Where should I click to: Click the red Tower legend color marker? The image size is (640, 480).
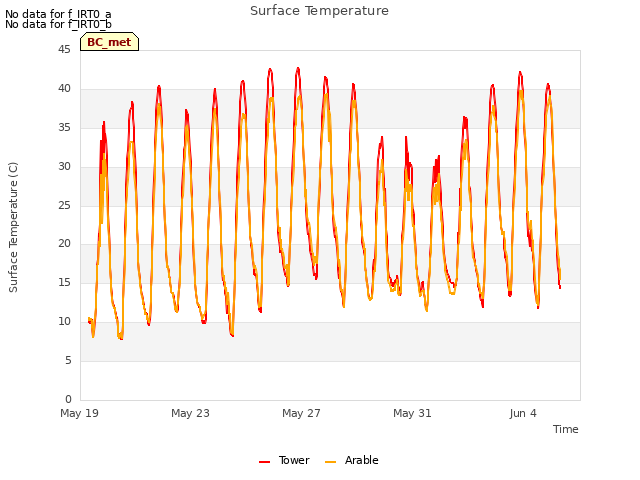264,462
